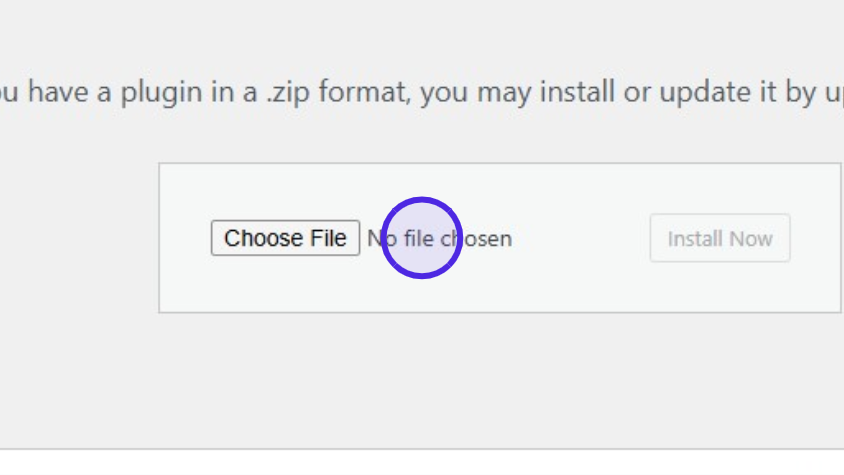The width and height of the screenshot is (844, 475).
Task: Click the word "File" on the Choose File button
Action: coord(328,239)
